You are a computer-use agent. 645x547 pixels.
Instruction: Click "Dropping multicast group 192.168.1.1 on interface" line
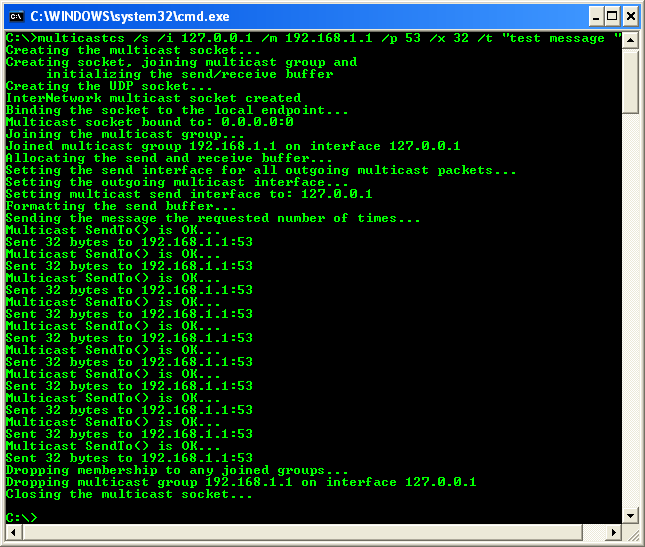coord(241,482)
